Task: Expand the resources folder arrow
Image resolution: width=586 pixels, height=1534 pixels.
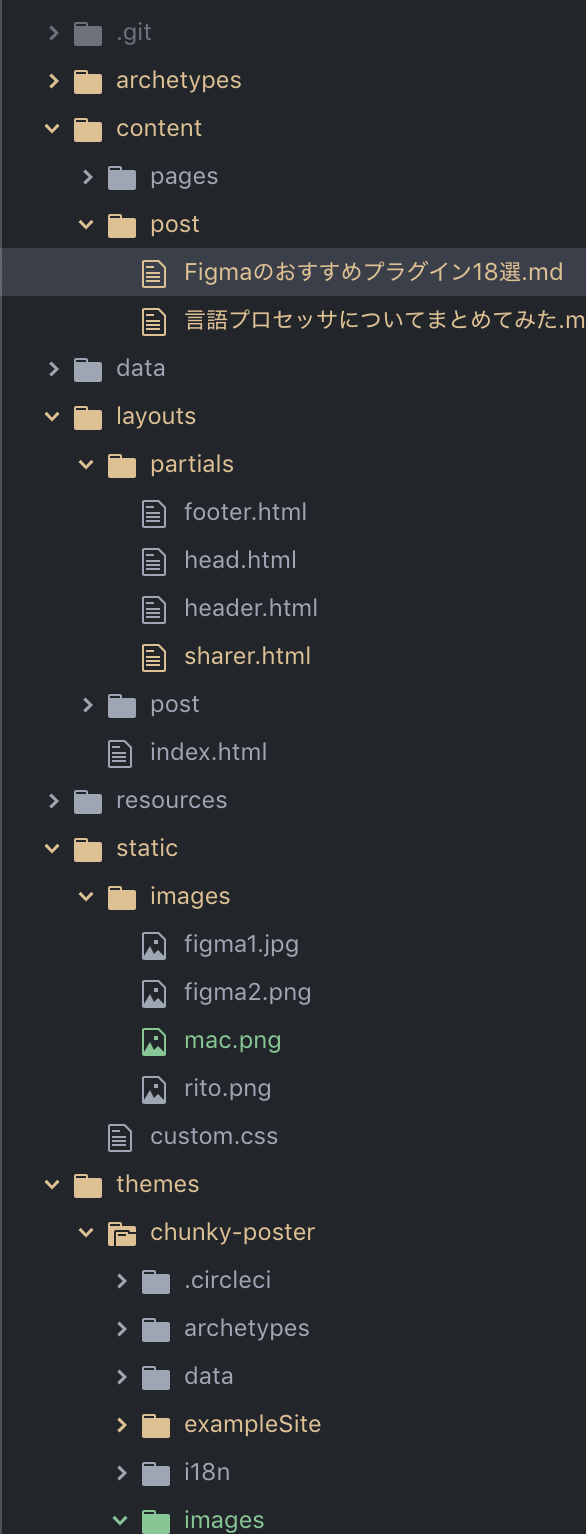Action: (x=54, y=801)
